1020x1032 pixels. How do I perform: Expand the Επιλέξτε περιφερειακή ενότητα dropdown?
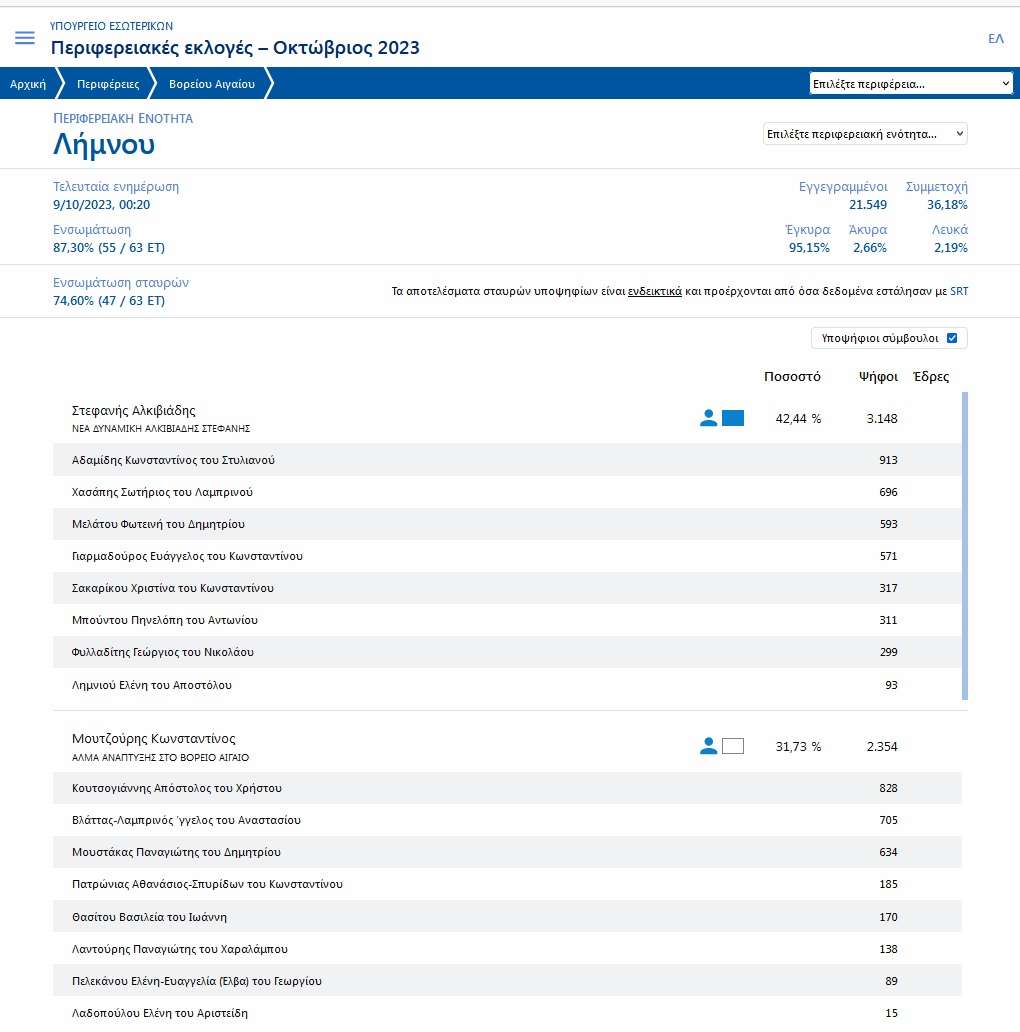coord(865,133)
